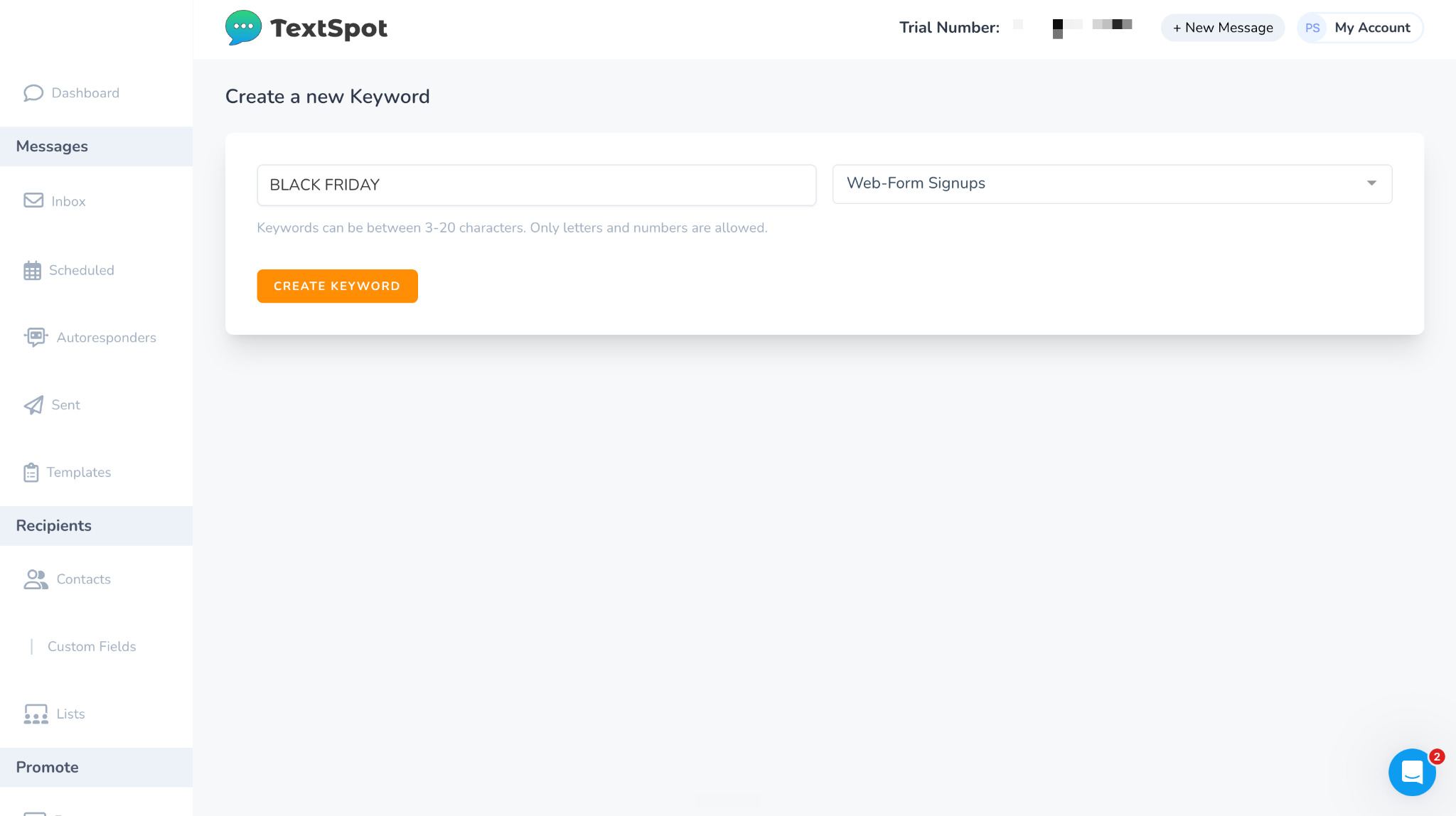1456x816 pixels.
Task: Go to Inbox in sidebar
Action: [68, 201]
